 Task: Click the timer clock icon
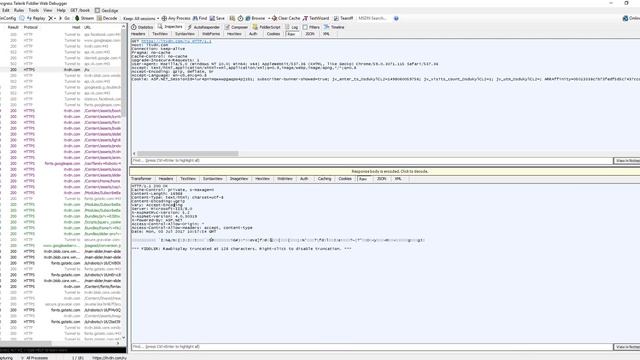(240, 18)
